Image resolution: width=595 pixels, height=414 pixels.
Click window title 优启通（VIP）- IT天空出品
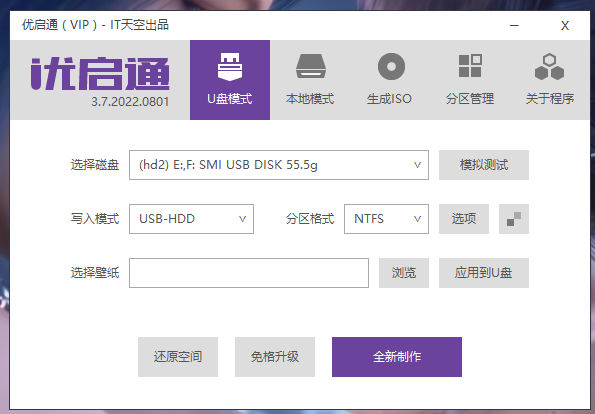coord(95,25)
